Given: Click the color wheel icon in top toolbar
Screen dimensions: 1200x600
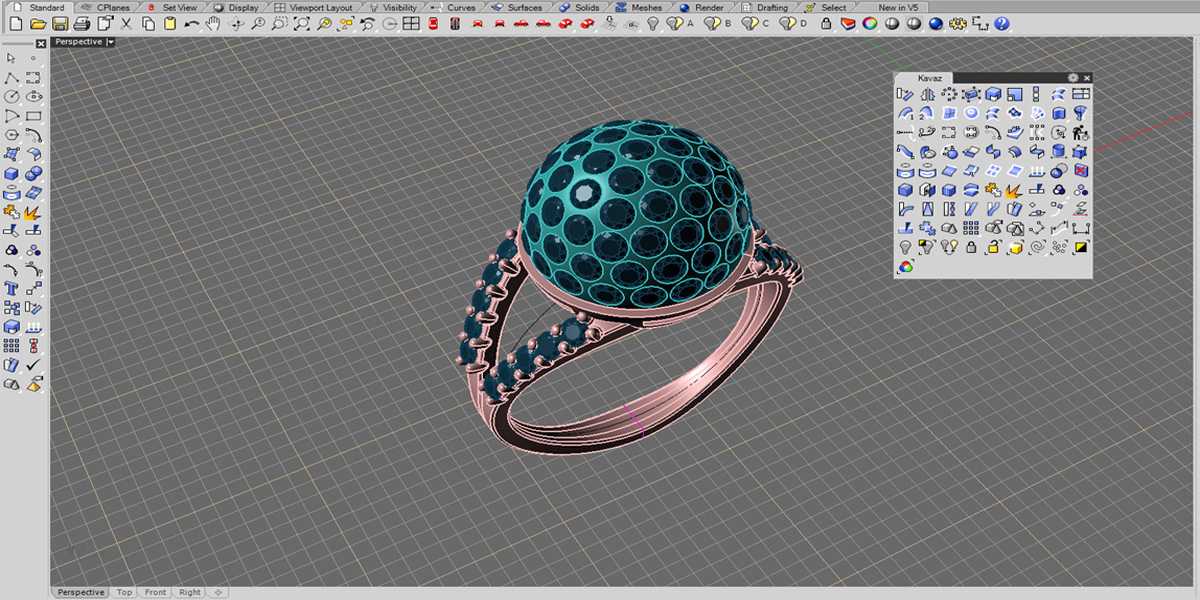Looking at the screenshot, I should 870,23.
